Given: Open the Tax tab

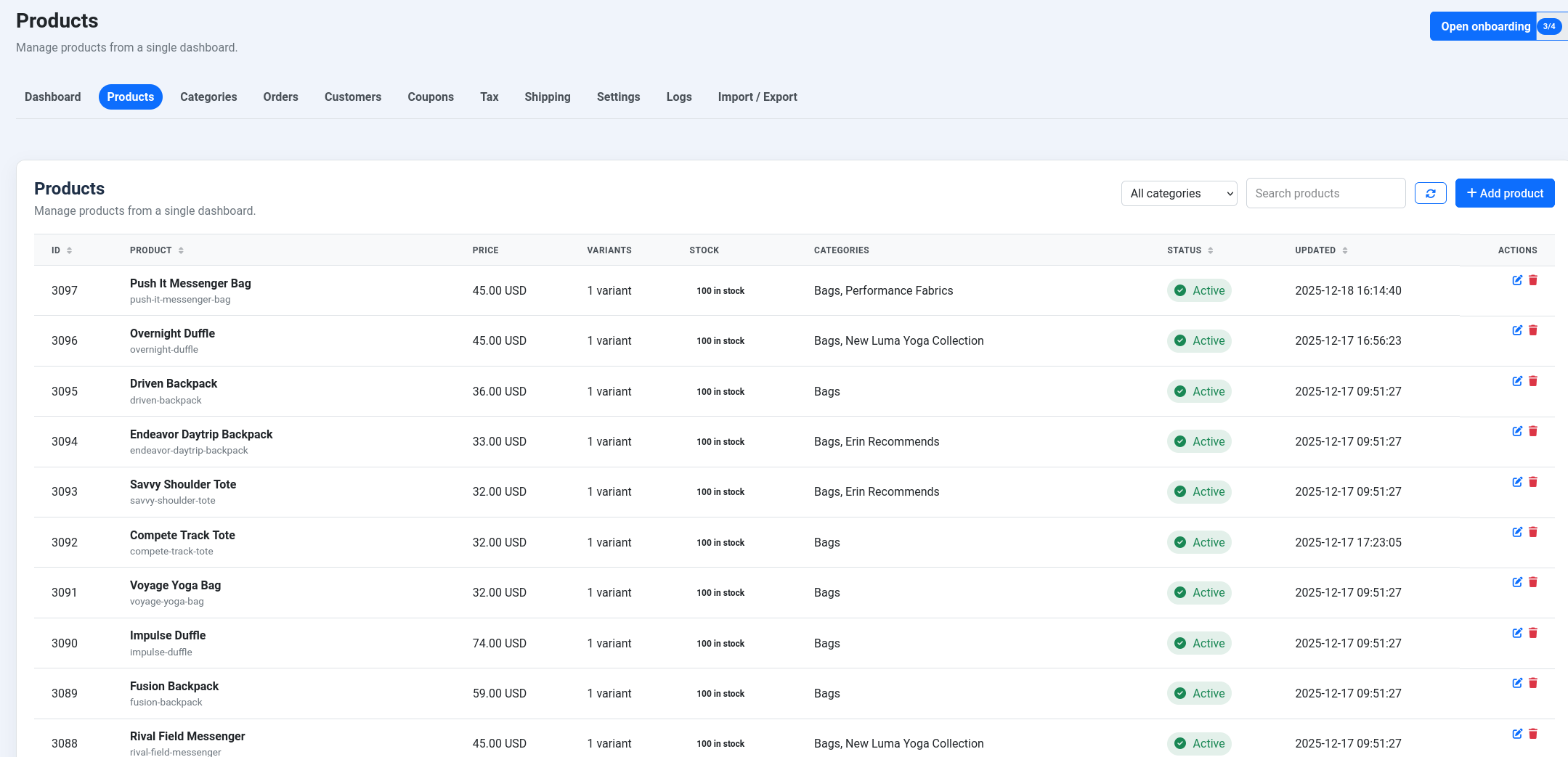Looking at the screenshot, I should click(490, 97).
